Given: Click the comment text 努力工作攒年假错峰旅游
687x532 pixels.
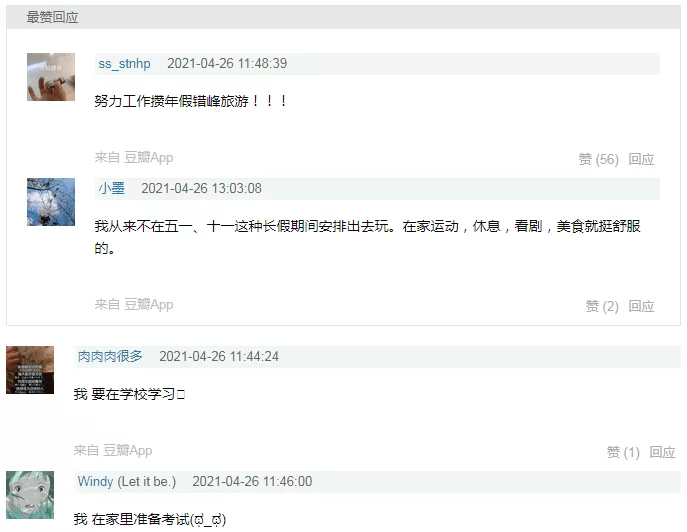Looking at the screenshot, I should [171, 101].
